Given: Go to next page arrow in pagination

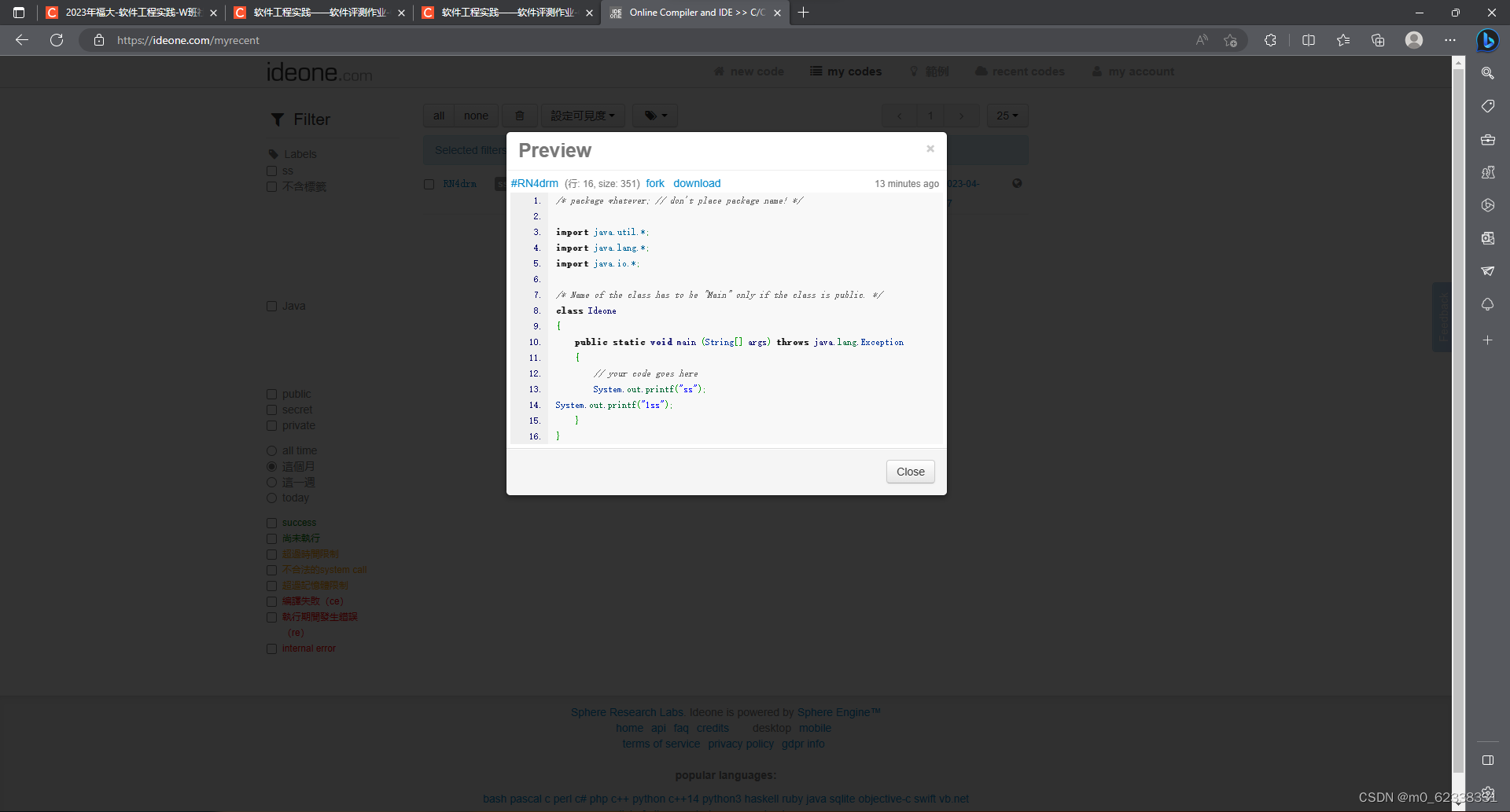Looking at the screenshot, I should click(x=961, y=116).
